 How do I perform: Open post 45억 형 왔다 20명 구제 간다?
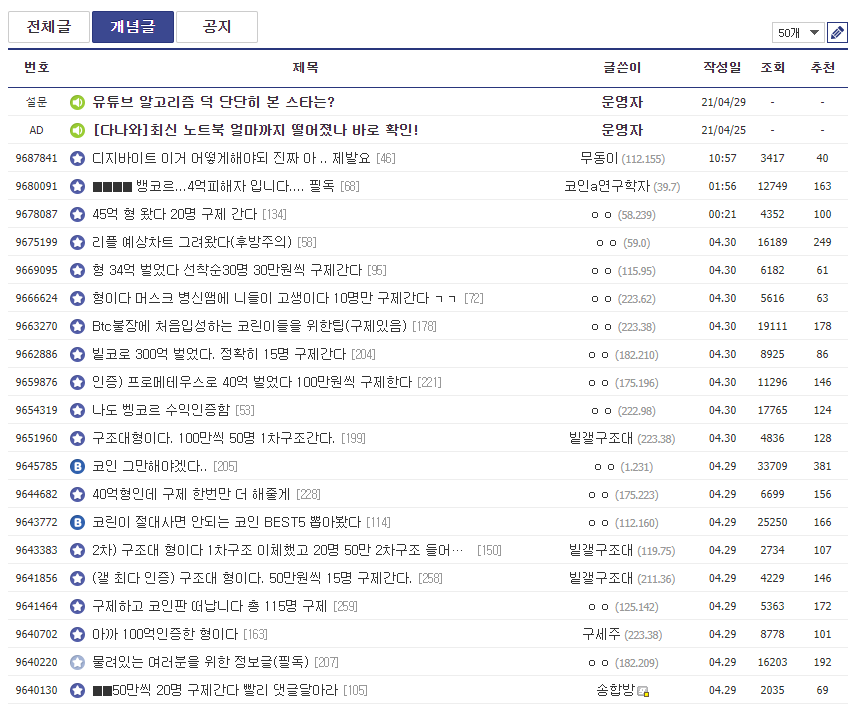(174, 214)
